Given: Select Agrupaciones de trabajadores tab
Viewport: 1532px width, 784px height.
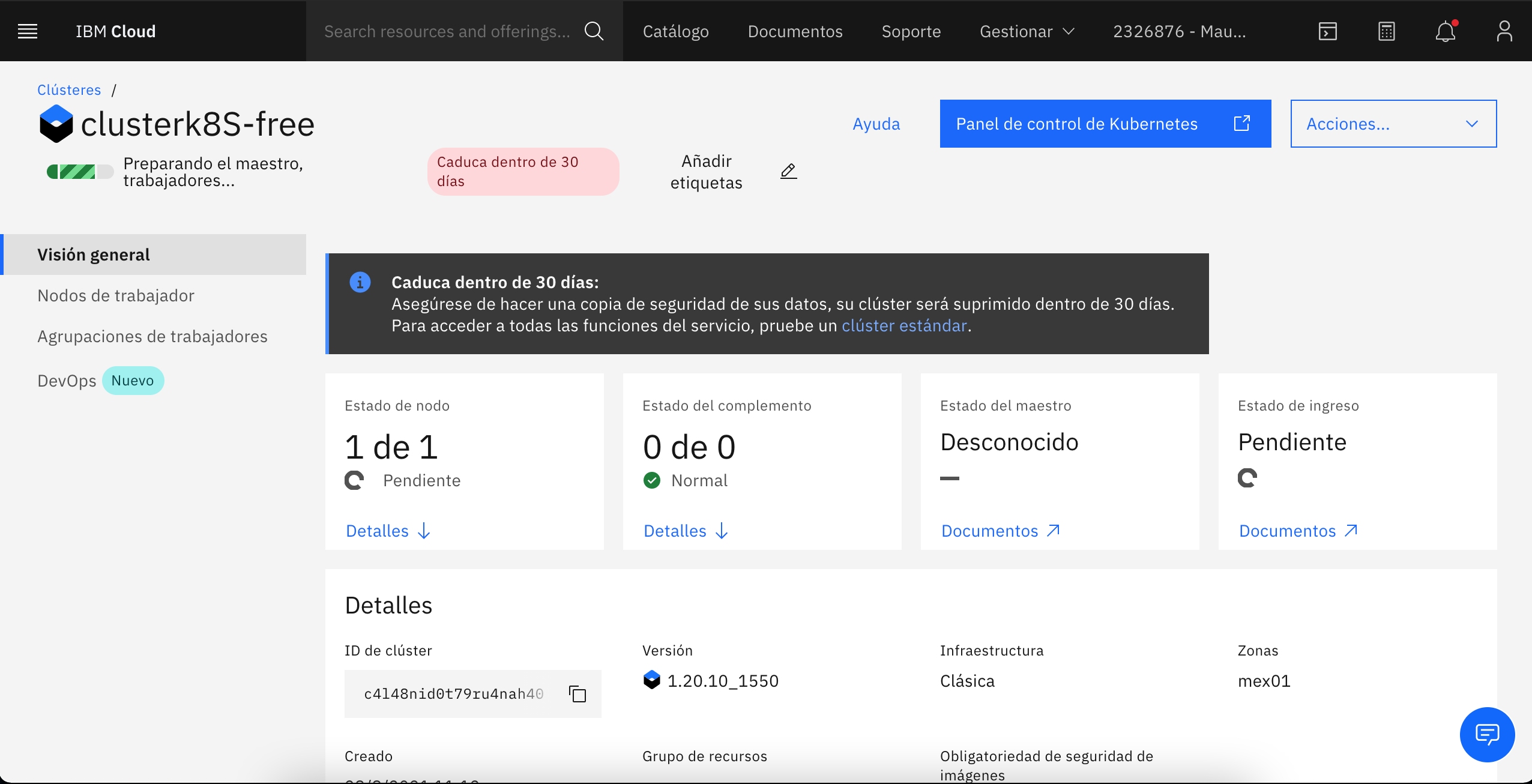Looking at the screenshot, I should click(x=152, y=336).
